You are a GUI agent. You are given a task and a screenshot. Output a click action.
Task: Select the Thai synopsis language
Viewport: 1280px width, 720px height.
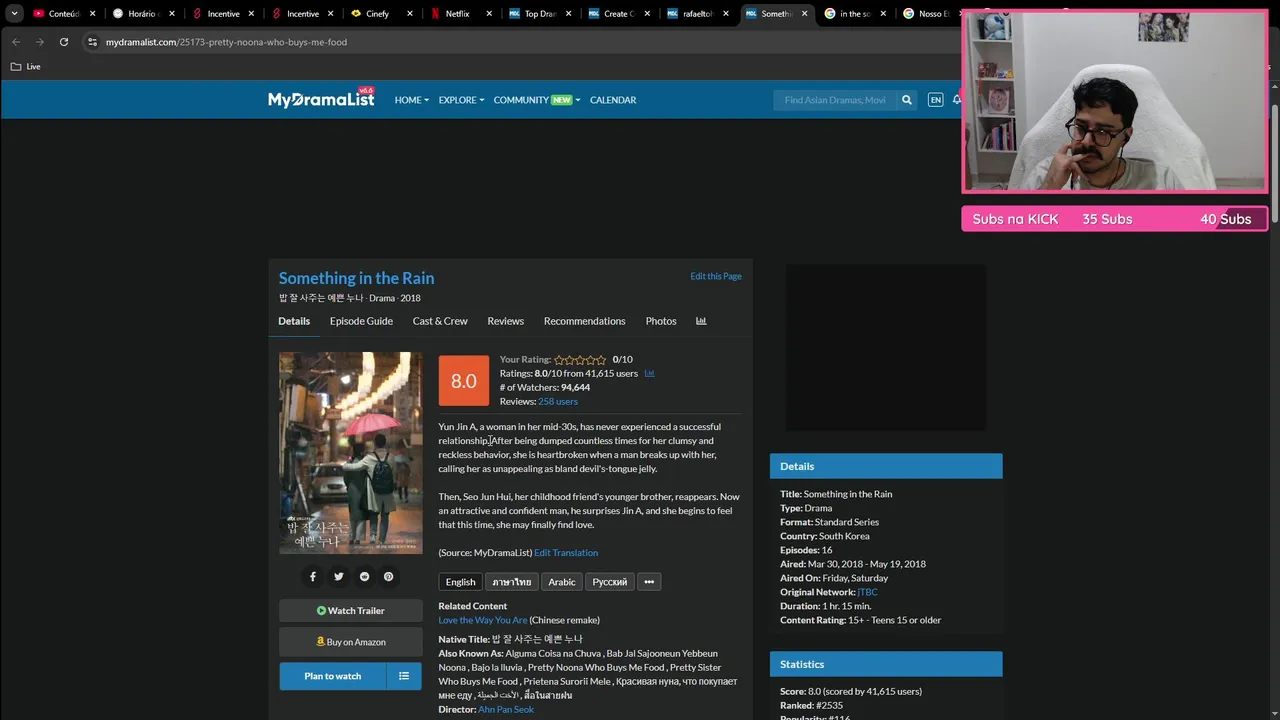(512, 582)
